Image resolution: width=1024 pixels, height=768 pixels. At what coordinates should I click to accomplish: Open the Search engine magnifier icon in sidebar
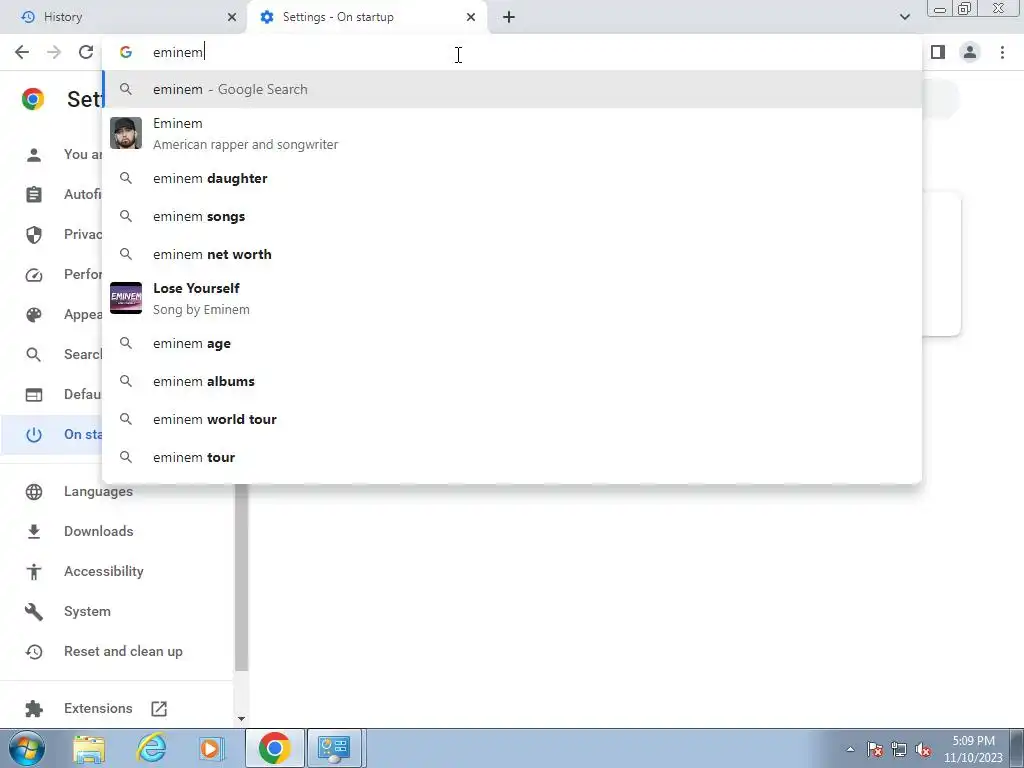34,355
